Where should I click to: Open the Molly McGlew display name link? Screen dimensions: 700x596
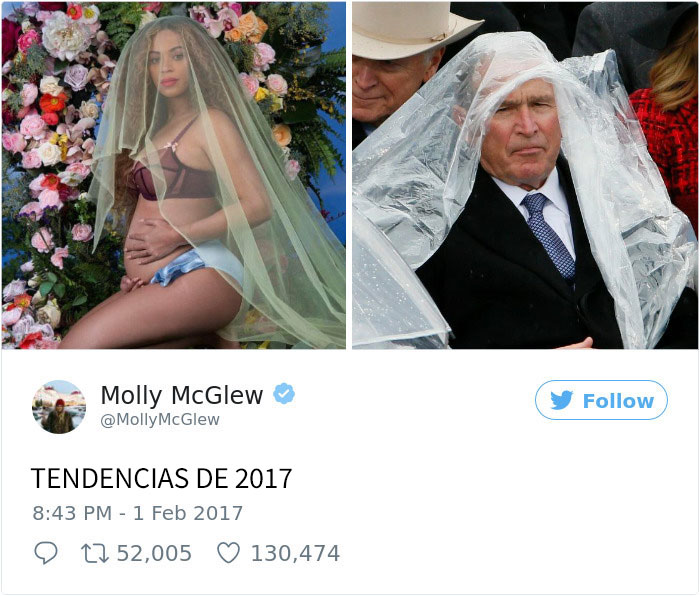182,395
